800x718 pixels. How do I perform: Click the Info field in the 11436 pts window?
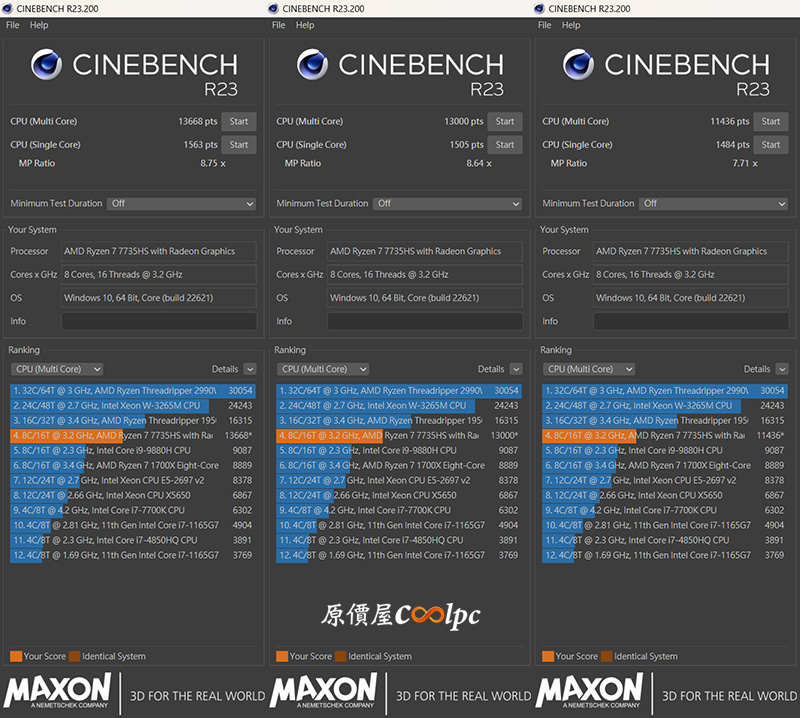[691, 321]
